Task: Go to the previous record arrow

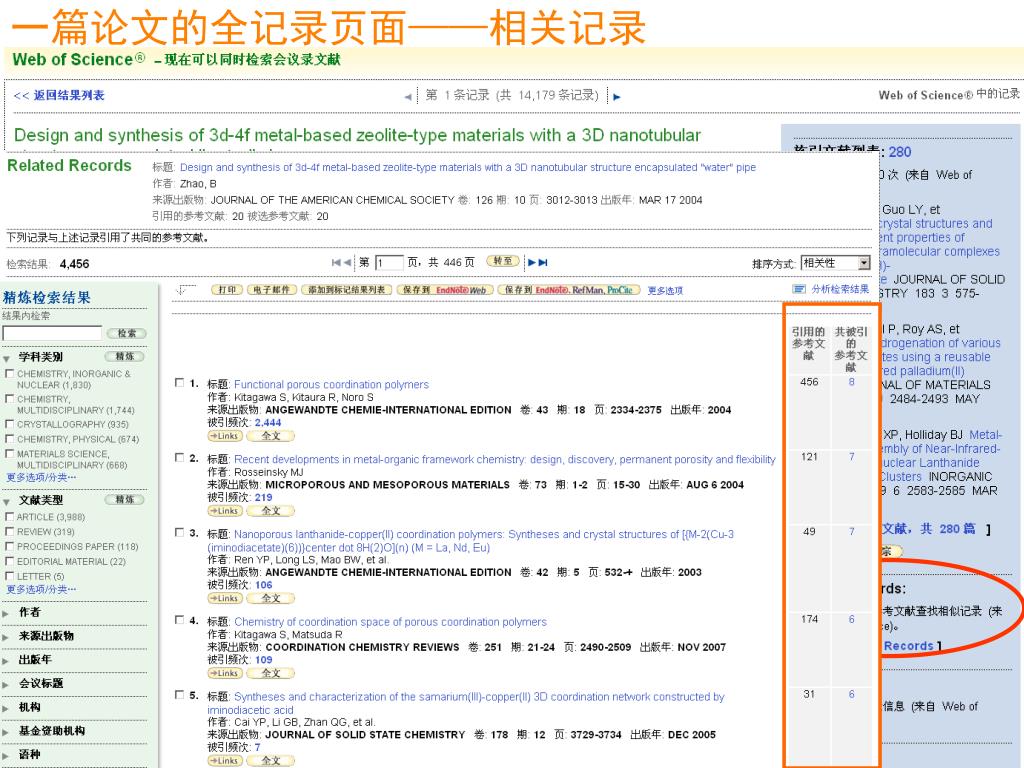Action: [408, 97]
